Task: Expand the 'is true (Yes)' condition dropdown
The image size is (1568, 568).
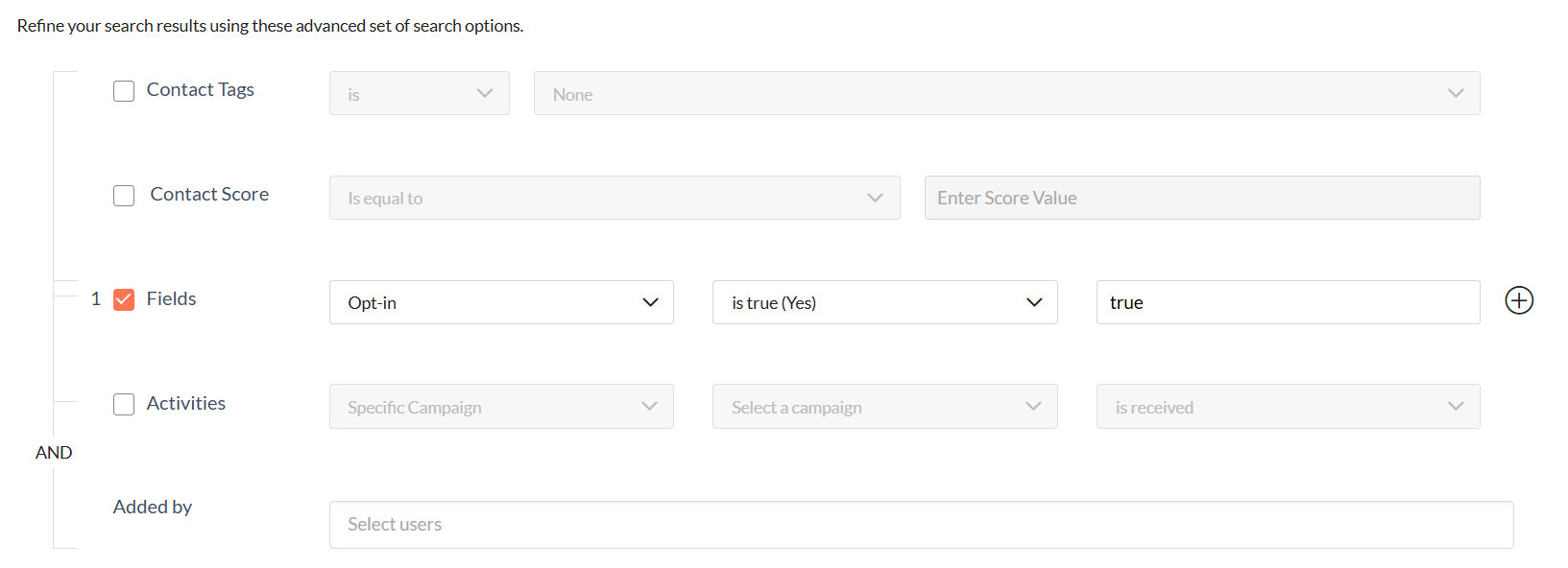Action: coord(883,302)
